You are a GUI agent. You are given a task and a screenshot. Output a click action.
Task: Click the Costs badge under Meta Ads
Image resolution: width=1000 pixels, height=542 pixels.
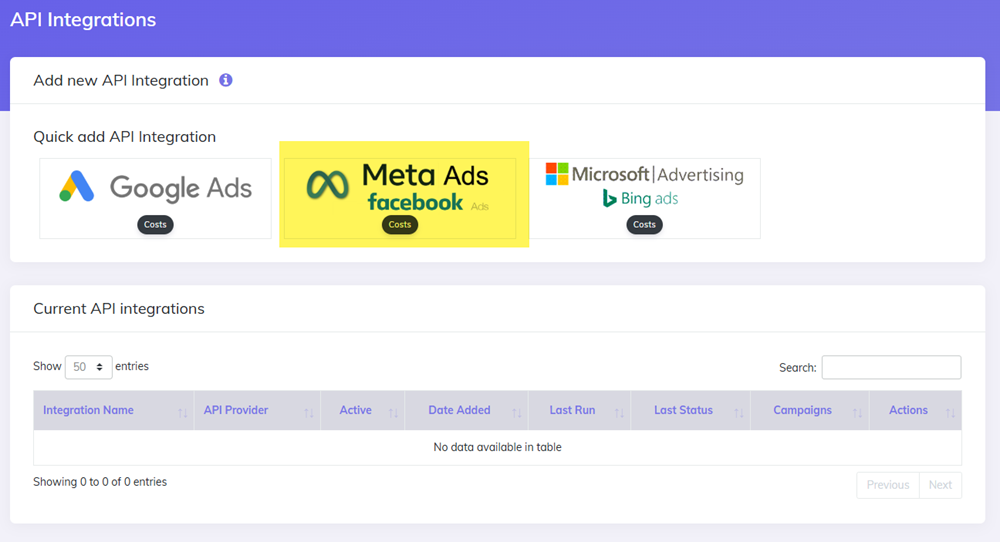click(400, 224)
